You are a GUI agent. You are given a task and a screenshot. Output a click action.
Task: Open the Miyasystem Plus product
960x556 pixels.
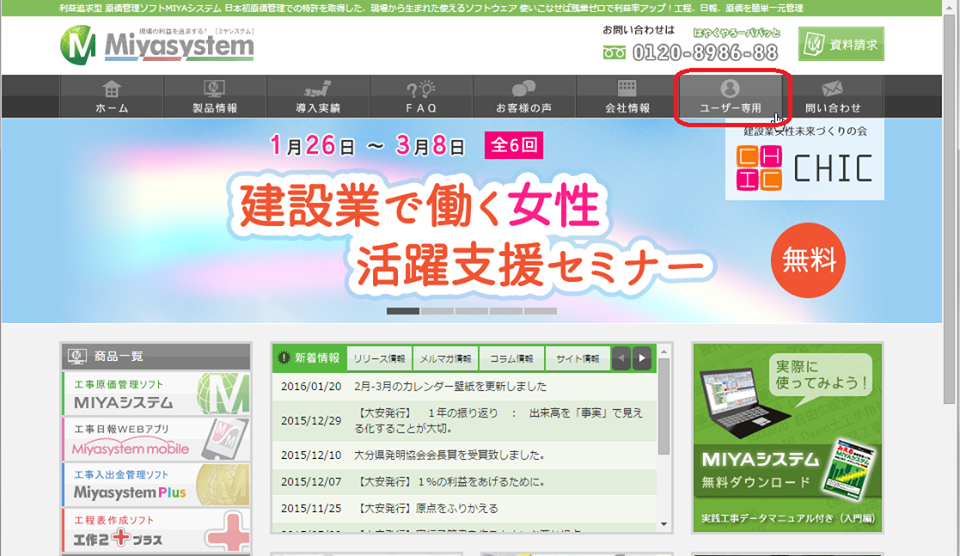pyautogui.click(x=157, y=484)
